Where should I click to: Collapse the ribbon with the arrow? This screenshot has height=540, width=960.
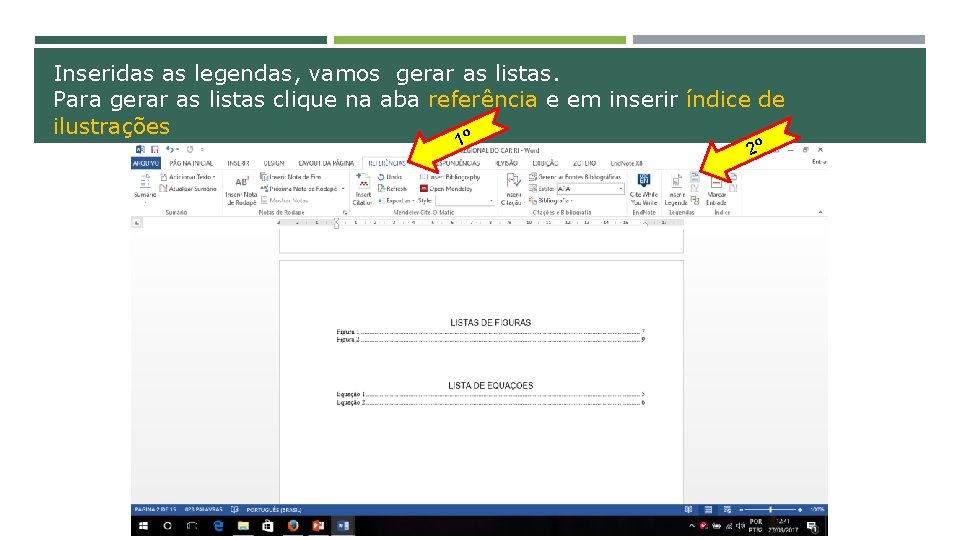coord(820,212)
